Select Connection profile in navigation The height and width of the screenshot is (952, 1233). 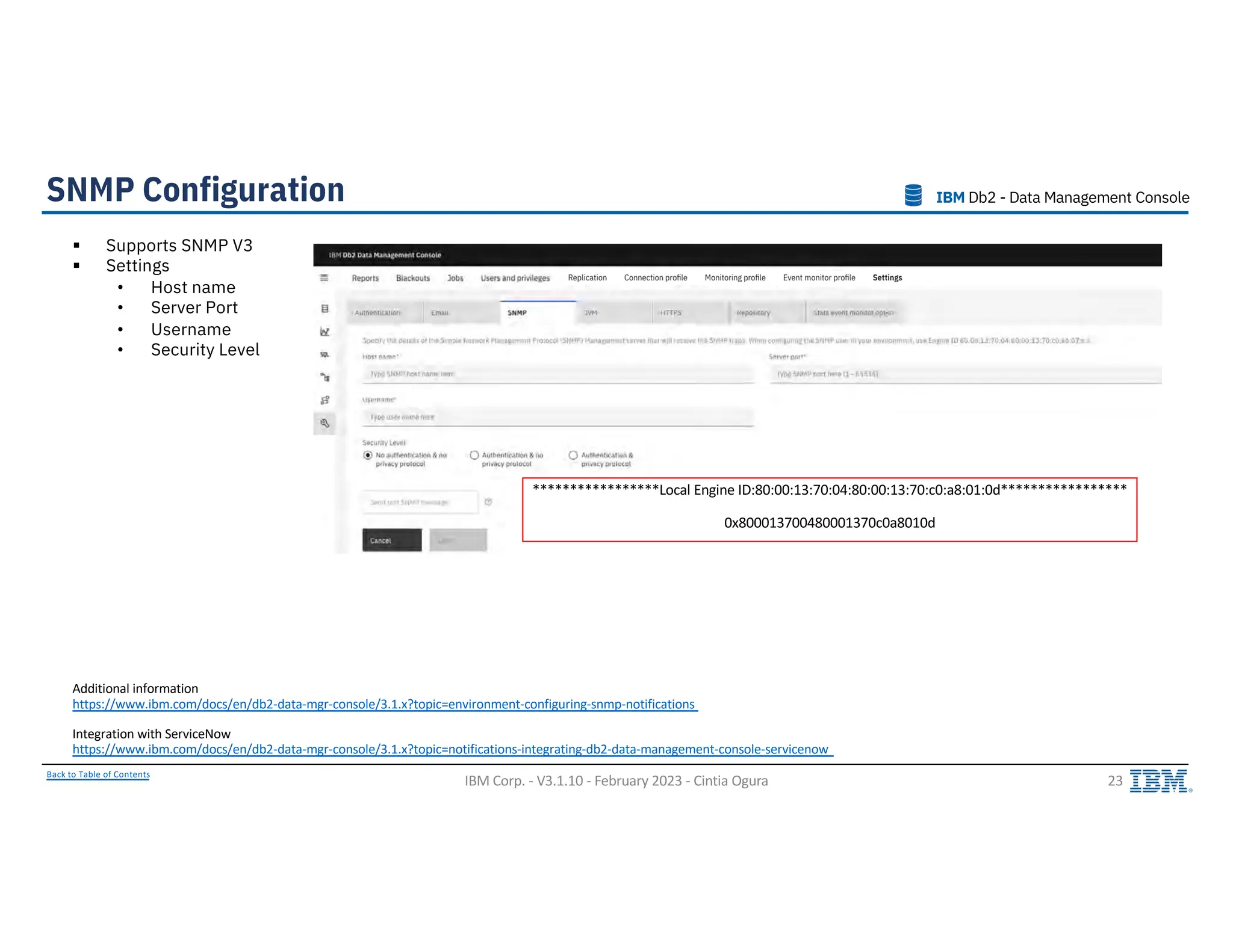(656, 277)
